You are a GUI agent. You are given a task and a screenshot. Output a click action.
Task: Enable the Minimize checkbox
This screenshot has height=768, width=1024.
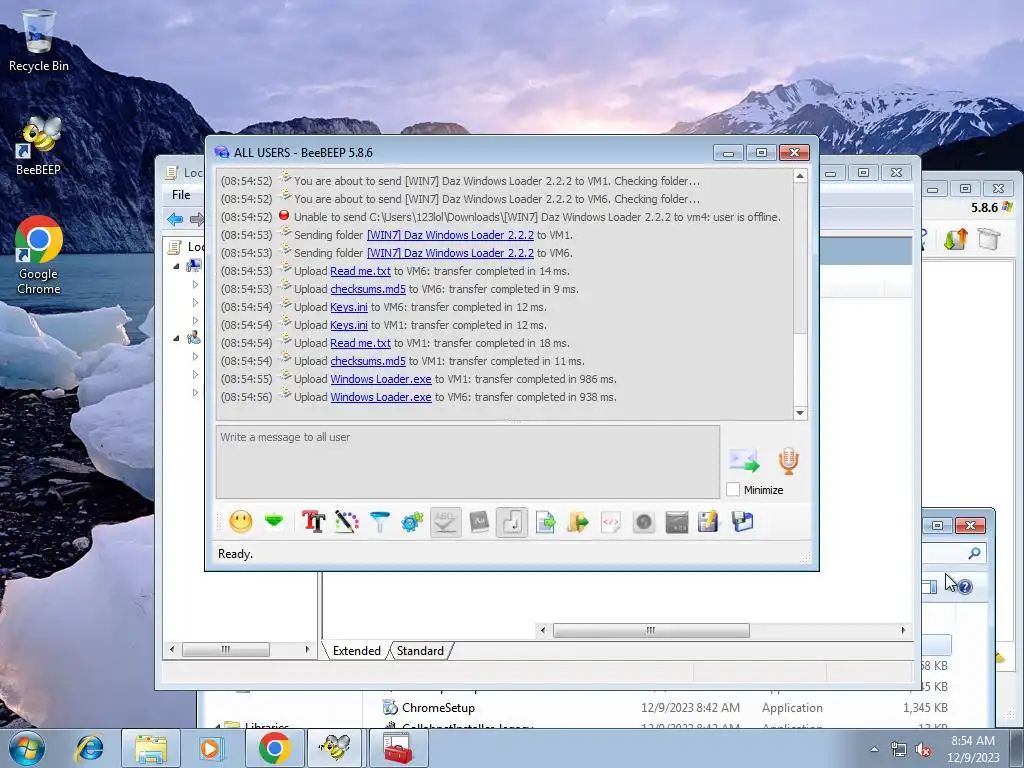pos(733,490)
